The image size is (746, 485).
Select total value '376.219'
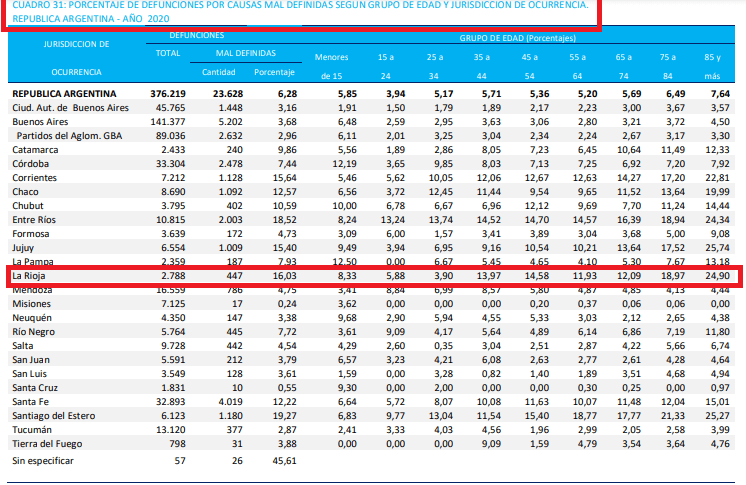pyautogui.click(x=168, y=94)
